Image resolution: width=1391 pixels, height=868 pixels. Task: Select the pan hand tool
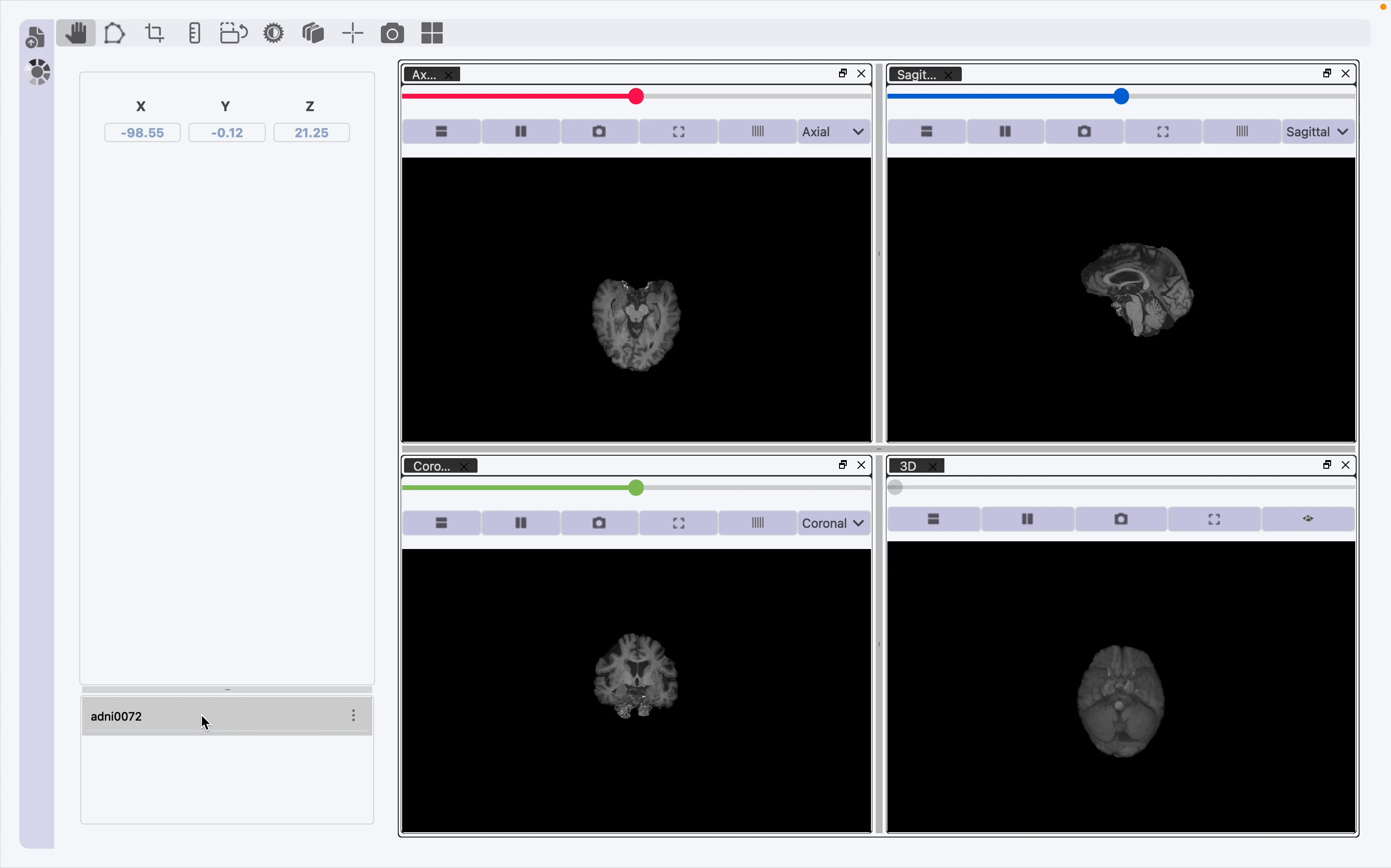pos(76,33)
